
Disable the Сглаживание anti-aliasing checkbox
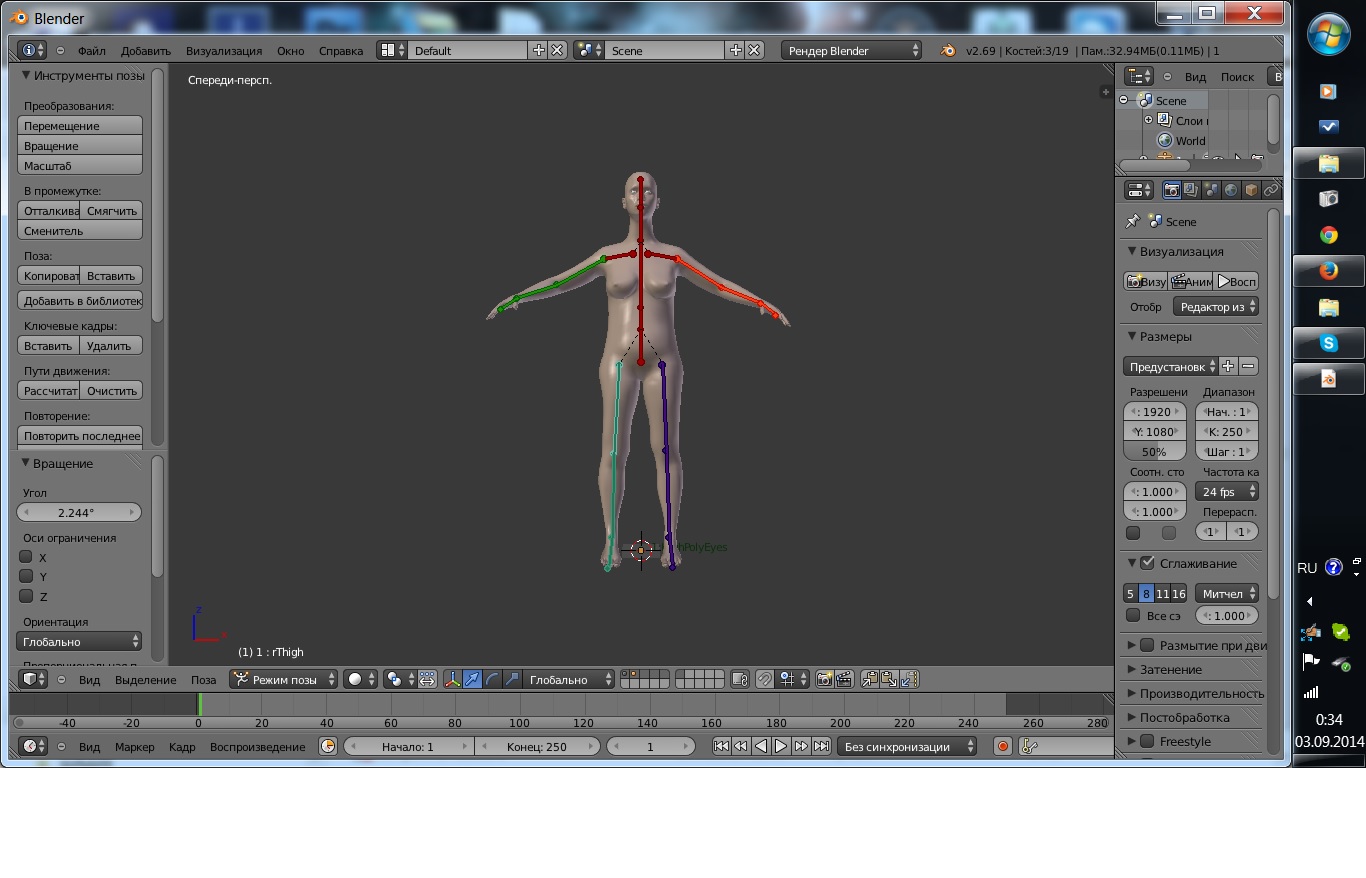(x=1147, y=563)
